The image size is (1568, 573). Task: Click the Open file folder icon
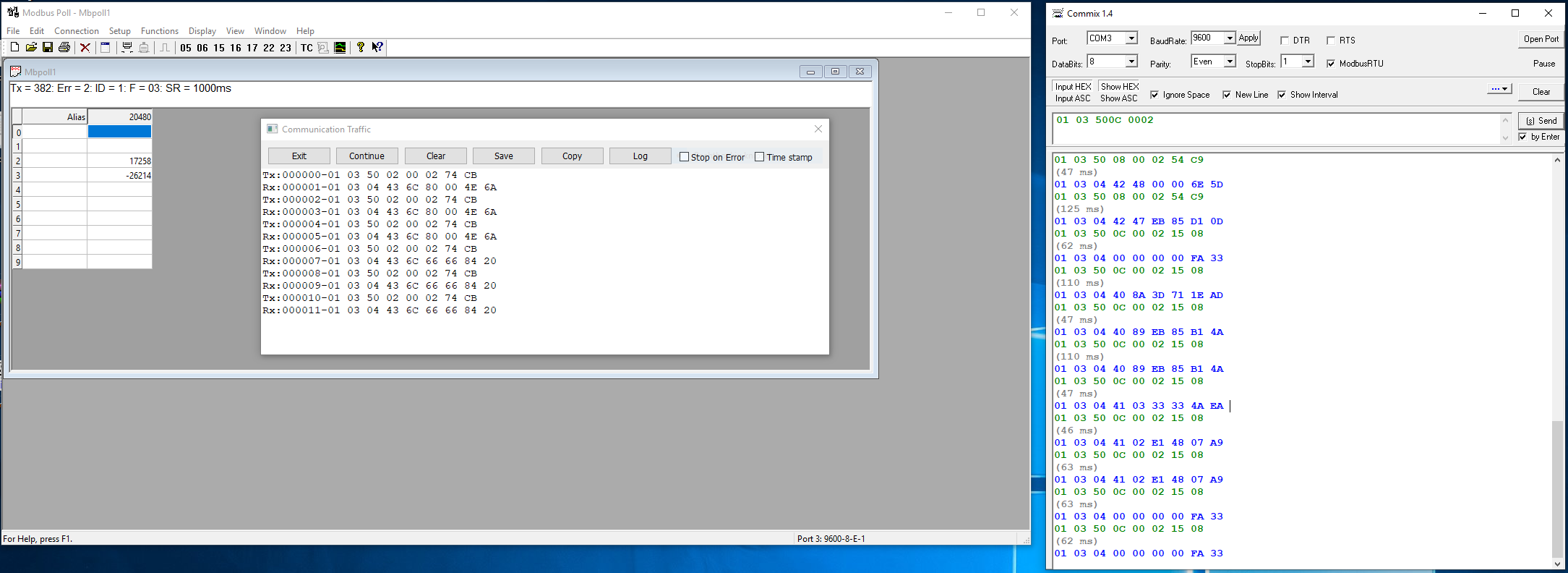coord(31,48)
